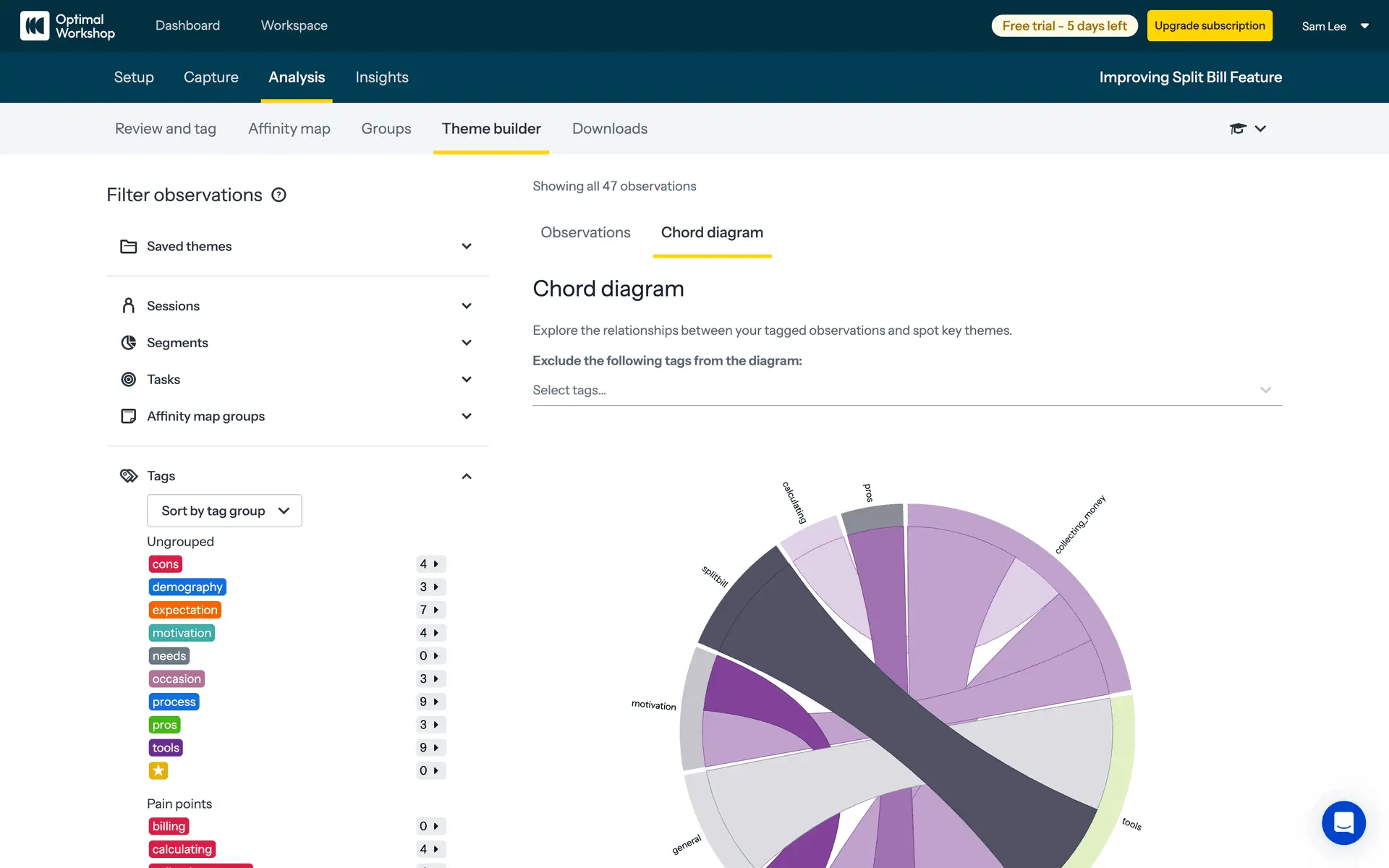Viewport: 1389px width, 868px height.
Task: Open the Affinity map tab
Action: point(289,129)
